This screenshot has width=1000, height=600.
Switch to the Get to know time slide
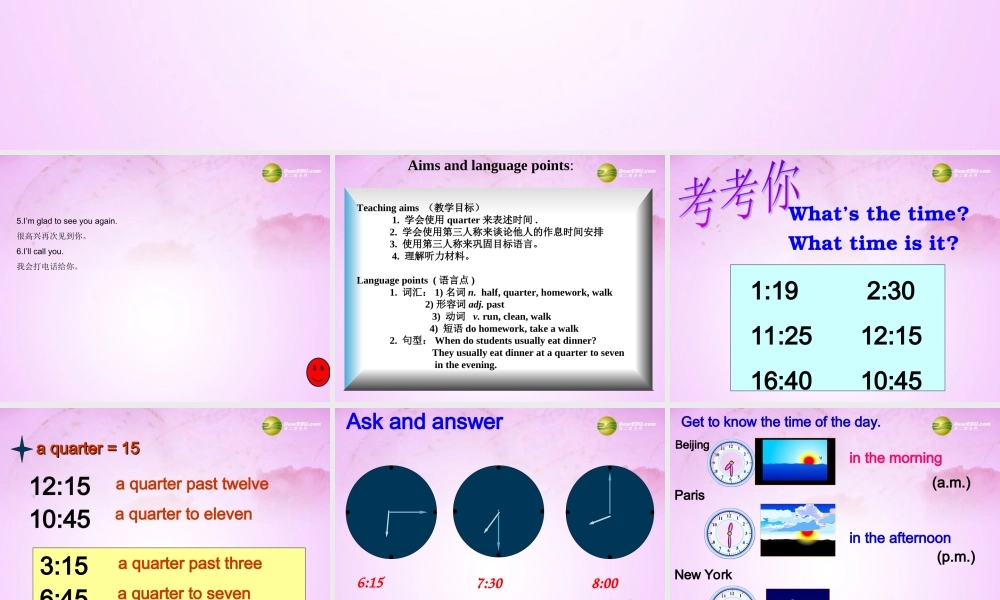pyautogui.click(x=780, y=421)
